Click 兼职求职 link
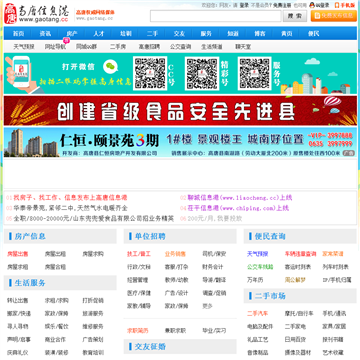 coord(175,331)
